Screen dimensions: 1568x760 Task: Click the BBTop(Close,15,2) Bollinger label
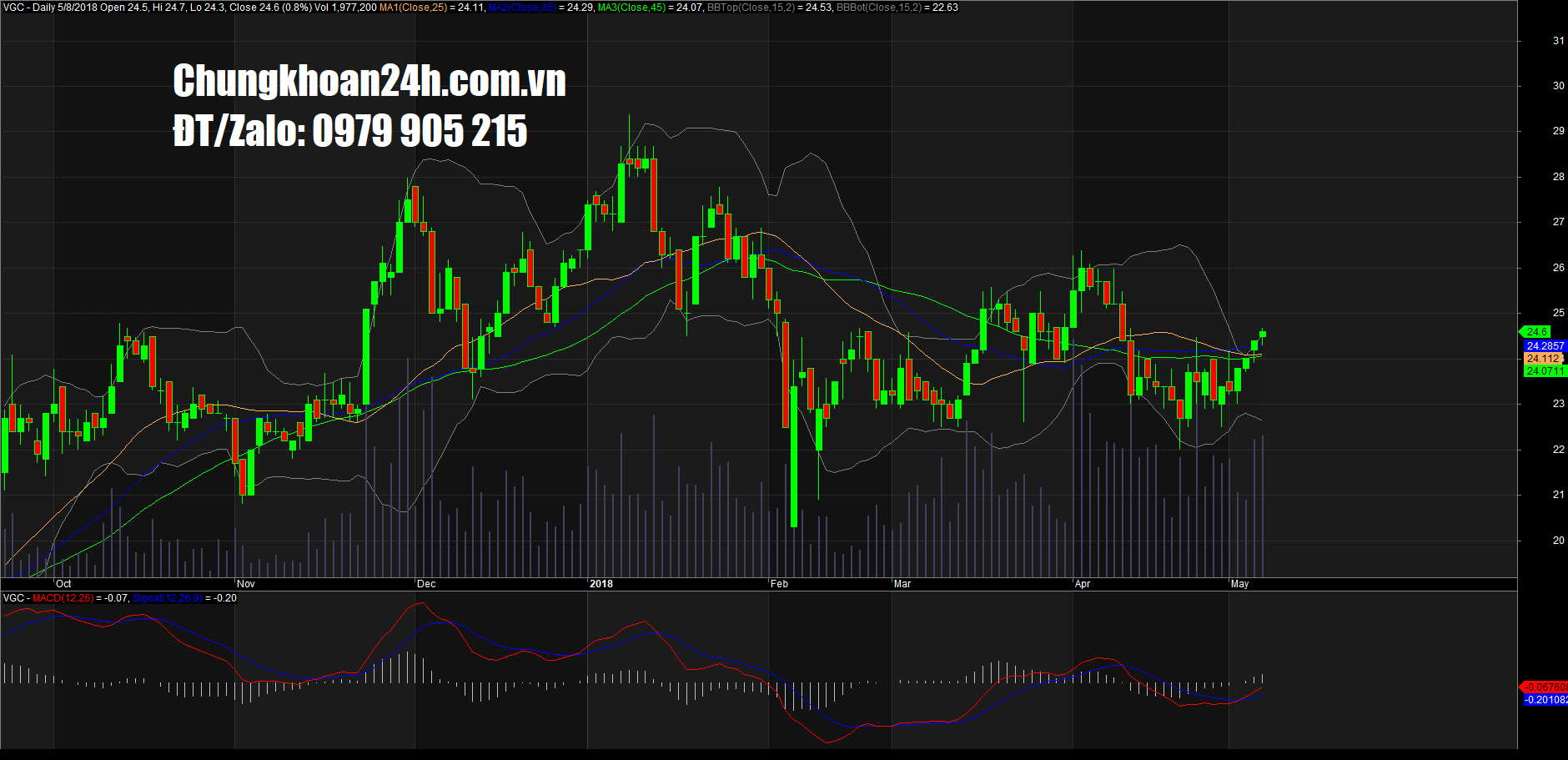(750, 8)
